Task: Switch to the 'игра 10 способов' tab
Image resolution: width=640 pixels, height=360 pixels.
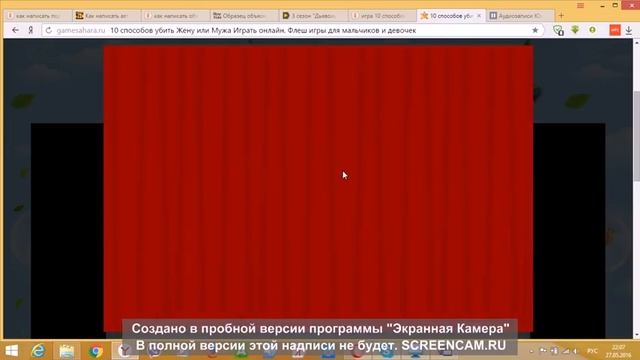Action: pos(382,16)
